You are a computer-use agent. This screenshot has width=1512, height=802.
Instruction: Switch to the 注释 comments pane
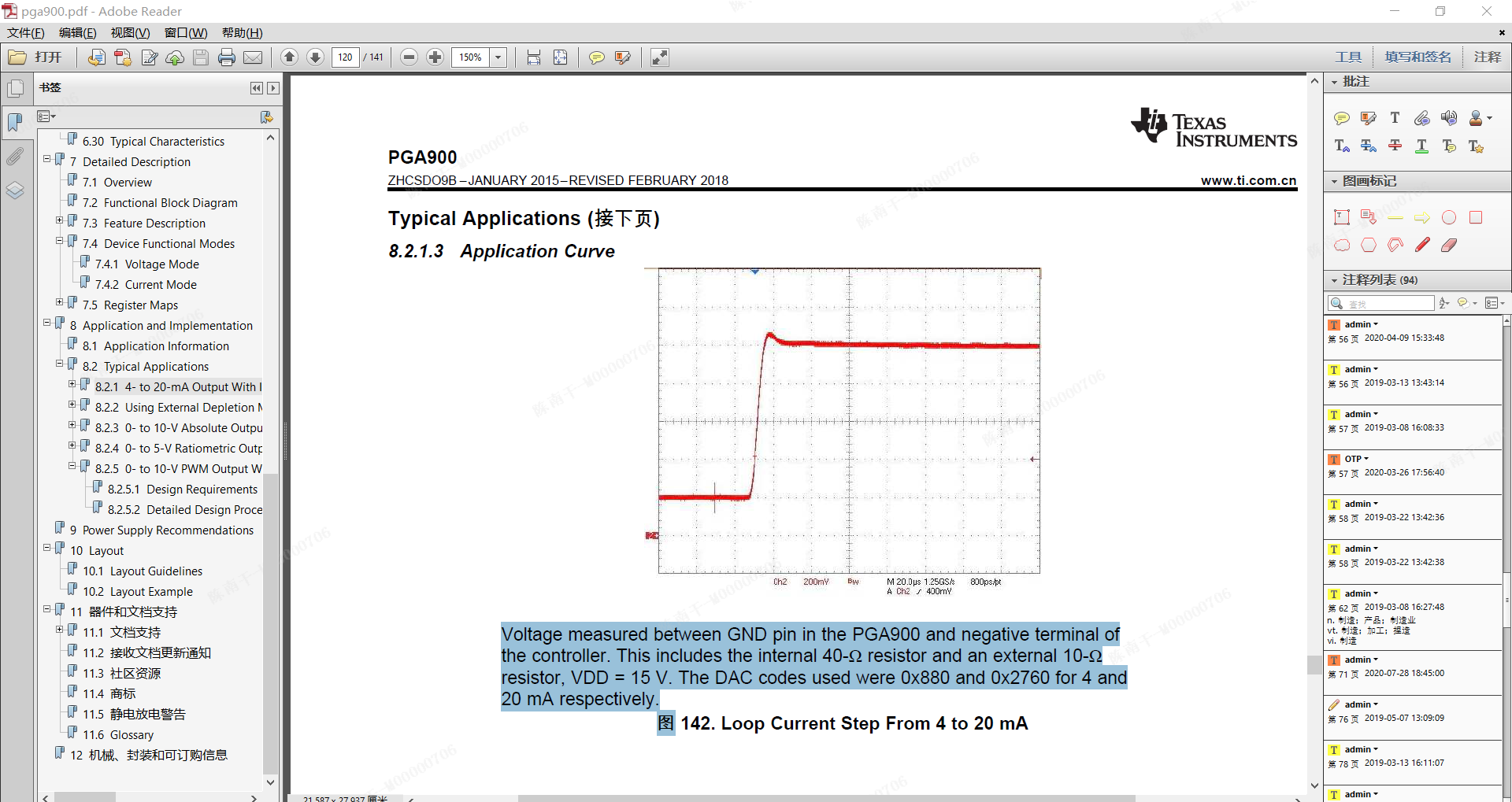1488,57
